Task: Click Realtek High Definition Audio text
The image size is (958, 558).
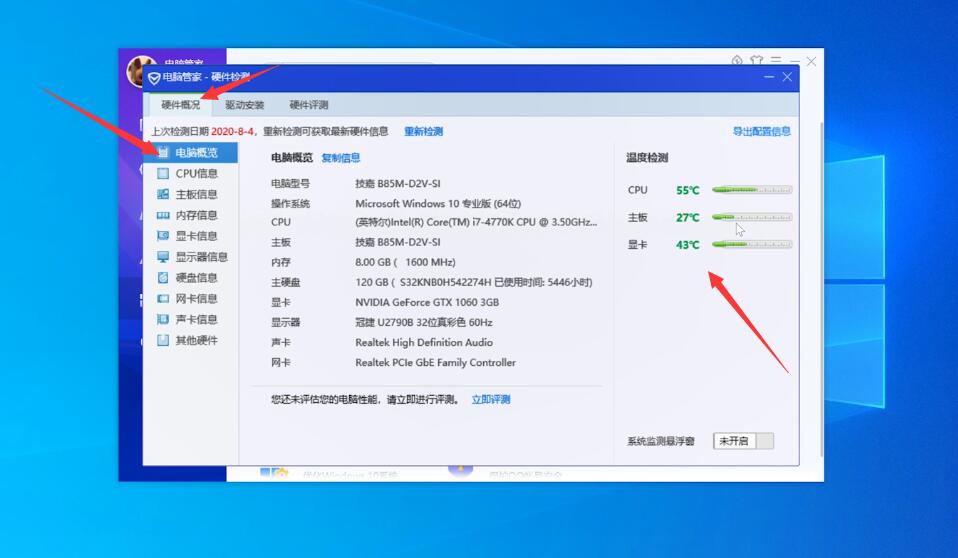Action: coord(424,343)
